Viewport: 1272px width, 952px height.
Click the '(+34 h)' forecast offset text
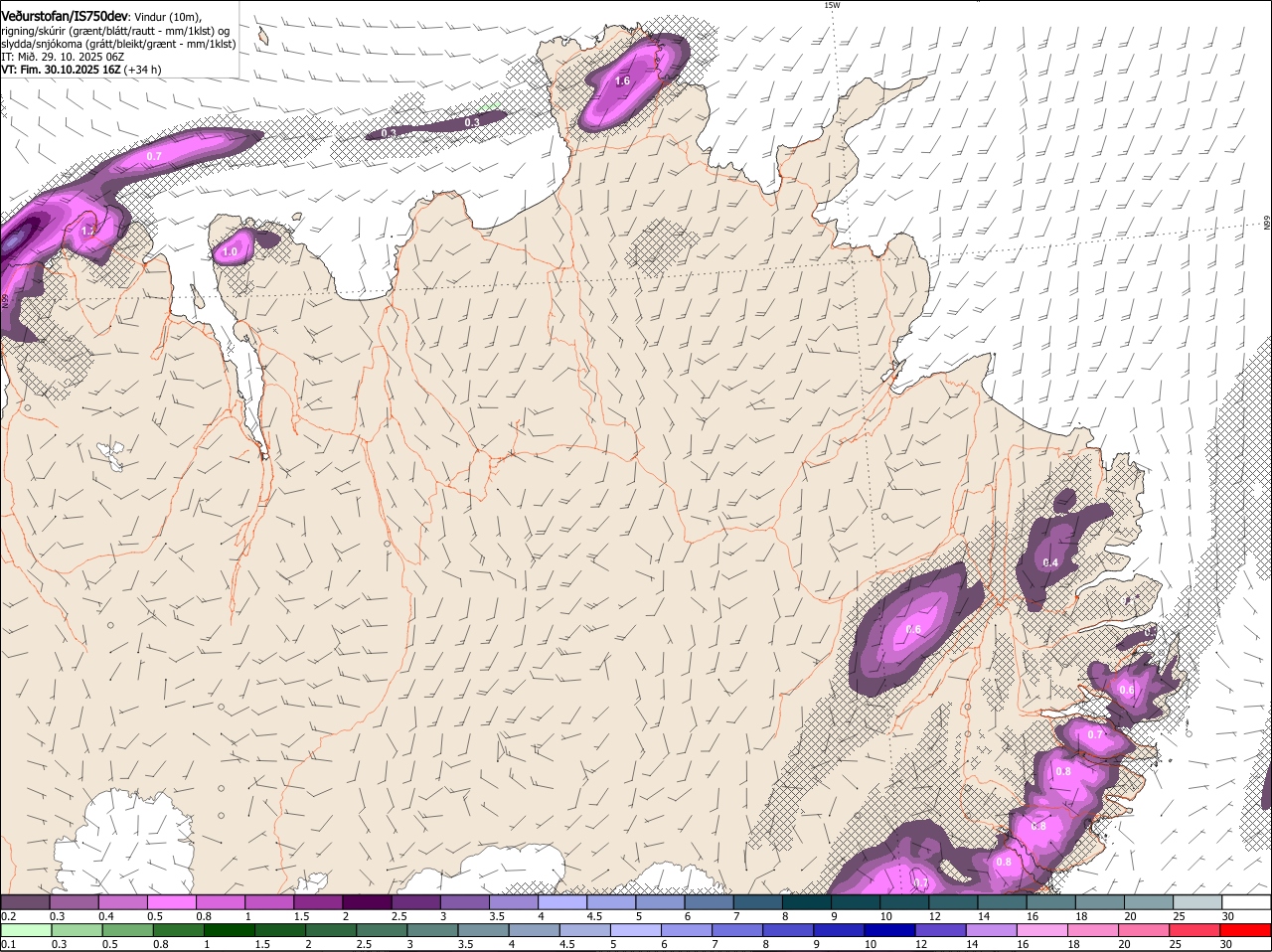[x=143, y=70]
